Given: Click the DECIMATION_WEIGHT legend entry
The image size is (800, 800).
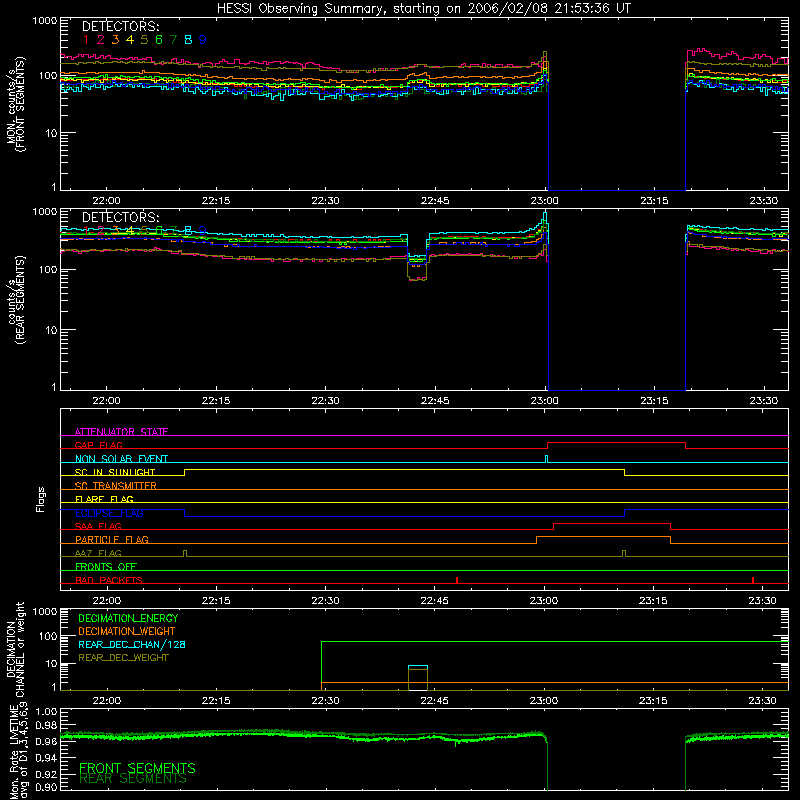Looking at the screenshot, I should click(x=127, y=631).
